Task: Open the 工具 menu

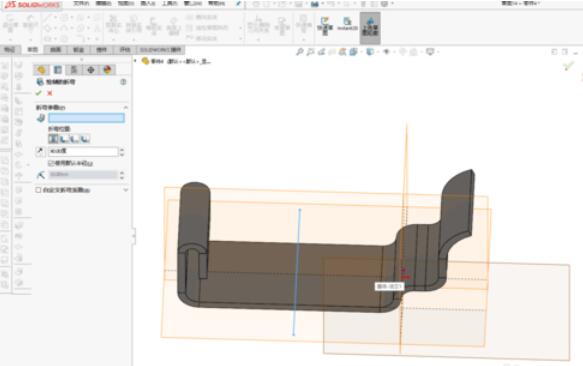Action: tap(170, 4)
